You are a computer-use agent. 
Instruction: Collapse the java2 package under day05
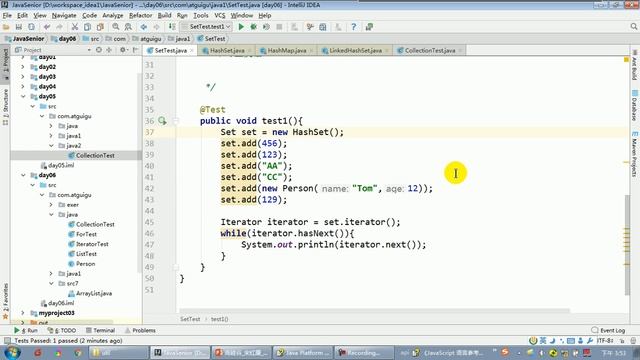(51, 145)
